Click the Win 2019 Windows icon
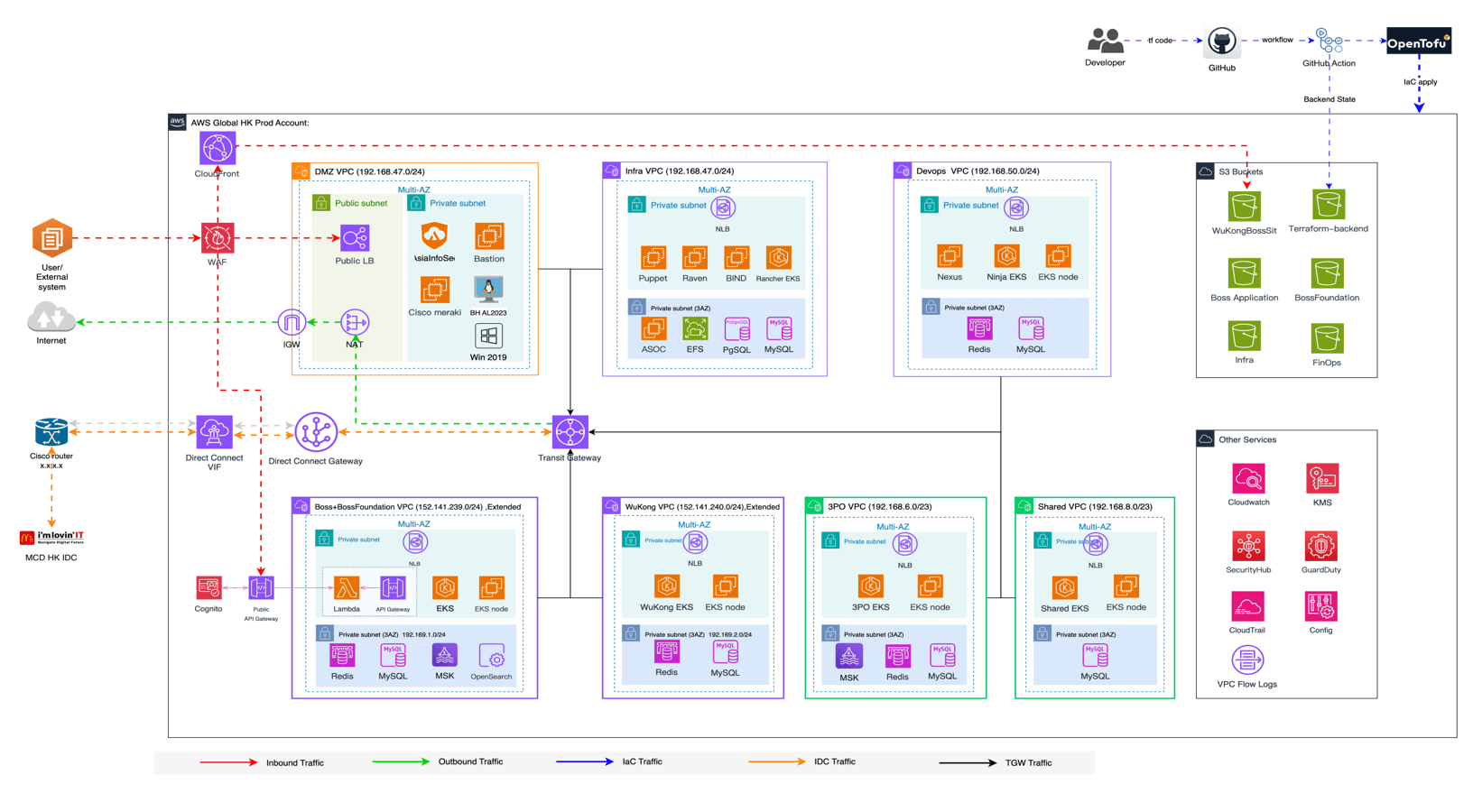The width and height of the screenshot is (1473, 812). [488, 337]
